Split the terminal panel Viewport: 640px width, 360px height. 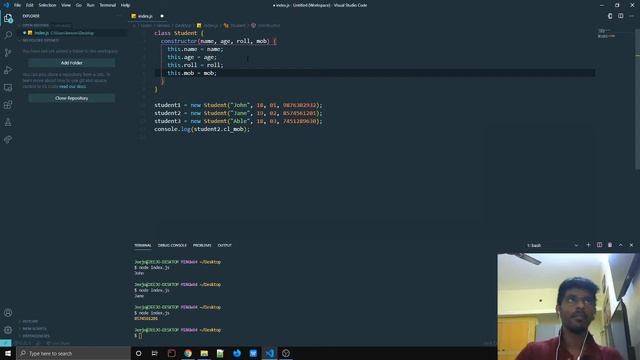click(x=599, y=245)
